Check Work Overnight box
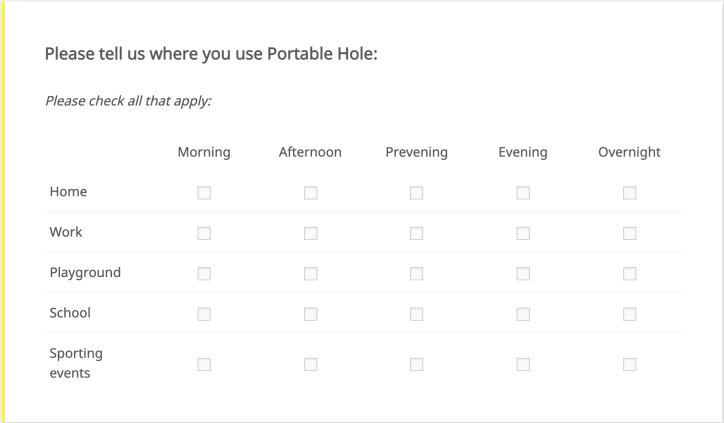The width and height of the screenshot is (724, 423). click(x=629, y=233)
